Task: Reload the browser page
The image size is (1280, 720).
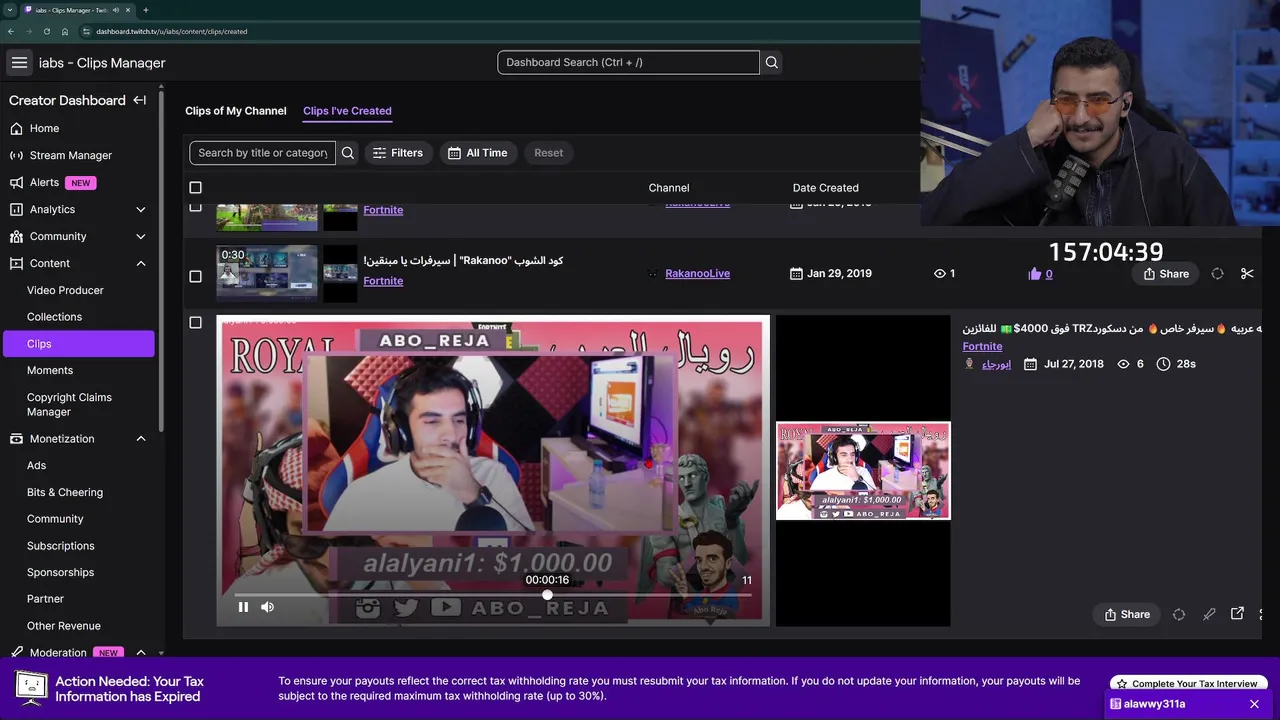Action: [x=46, y=31]
